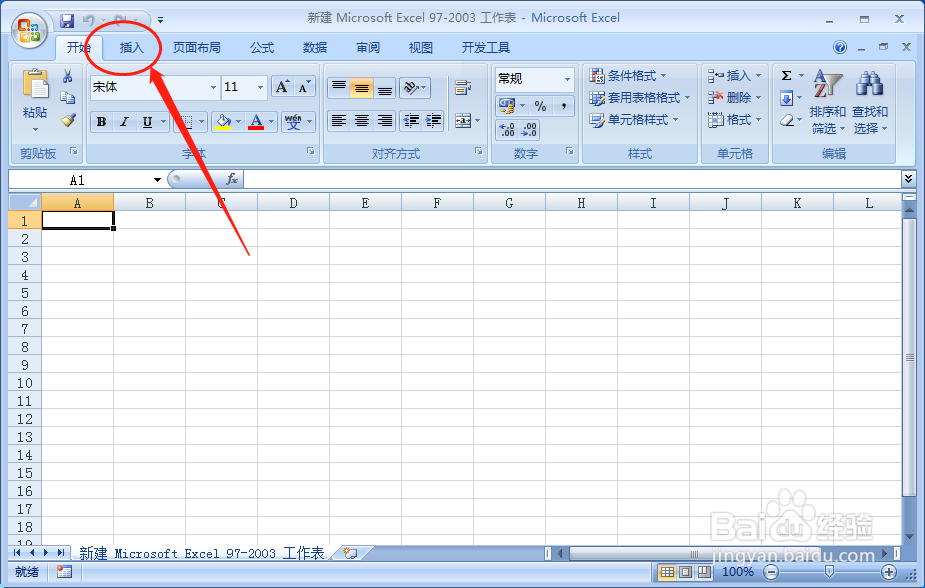
Task: Expand 格式 cells dropdown
Action: click(759, 120)
